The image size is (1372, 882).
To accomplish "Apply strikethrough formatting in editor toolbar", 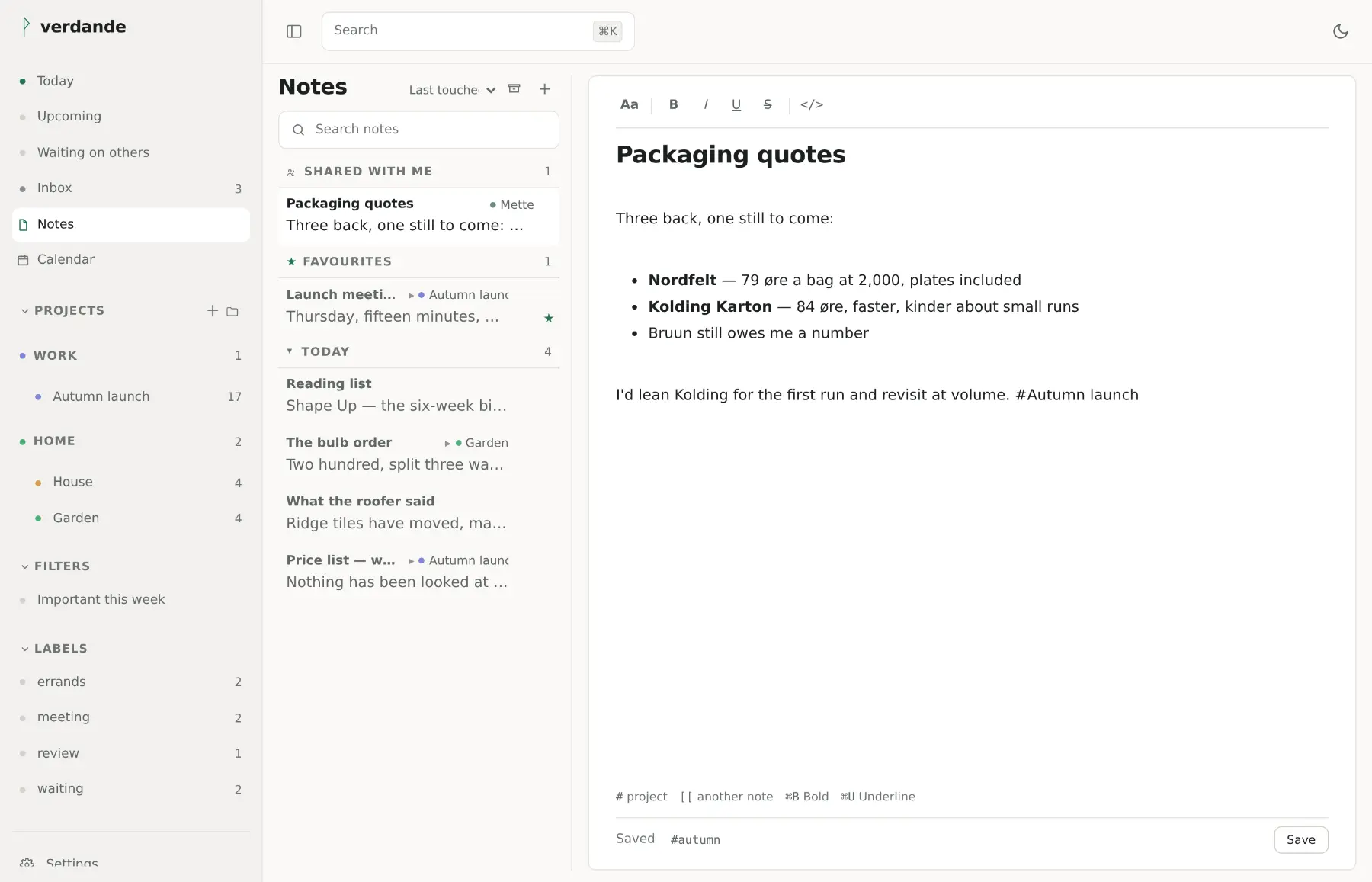I will pyautogui.click(x=767, y=104).
